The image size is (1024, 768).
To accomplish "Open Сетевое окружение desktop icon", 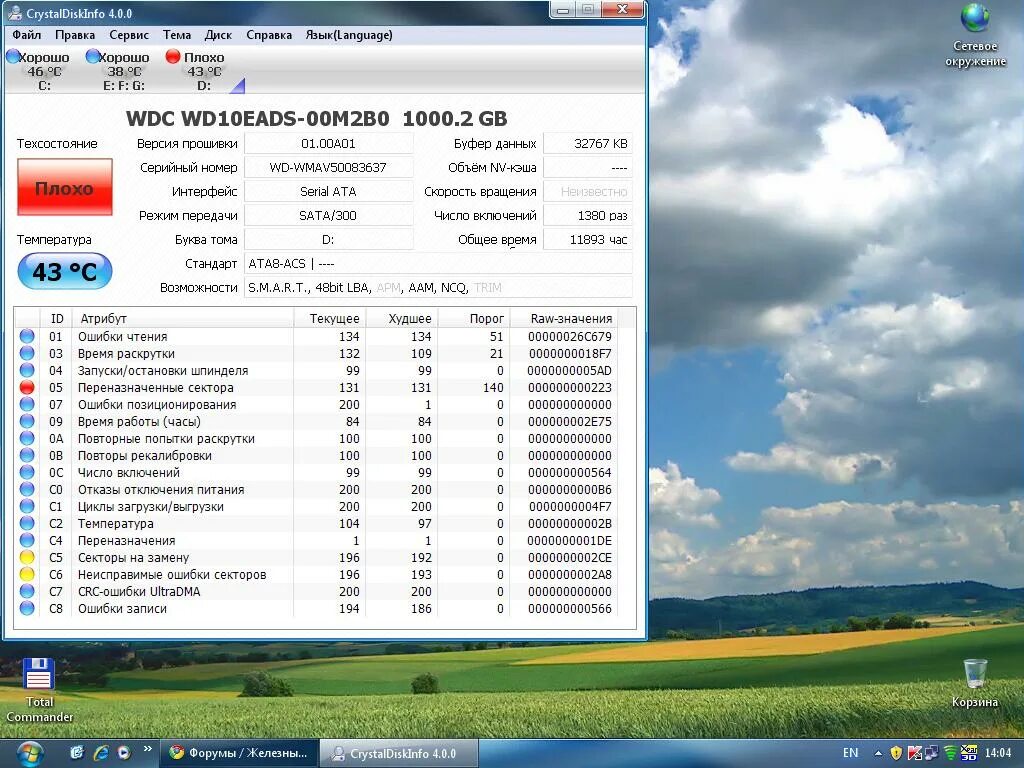I will pos(975,36).
